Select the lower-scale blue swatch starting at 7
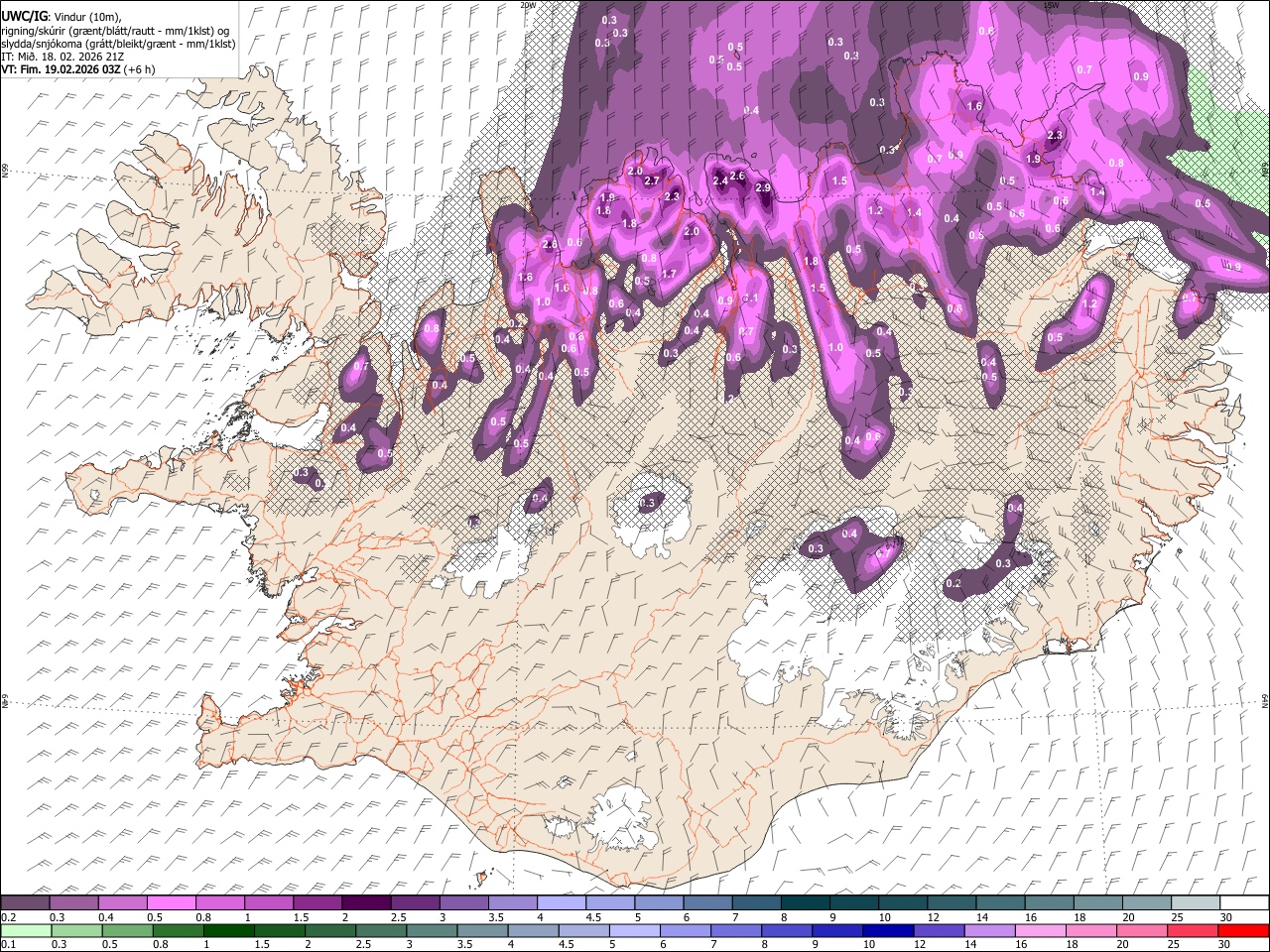This screenshot has height=952, width=1270. click(736, 931)
